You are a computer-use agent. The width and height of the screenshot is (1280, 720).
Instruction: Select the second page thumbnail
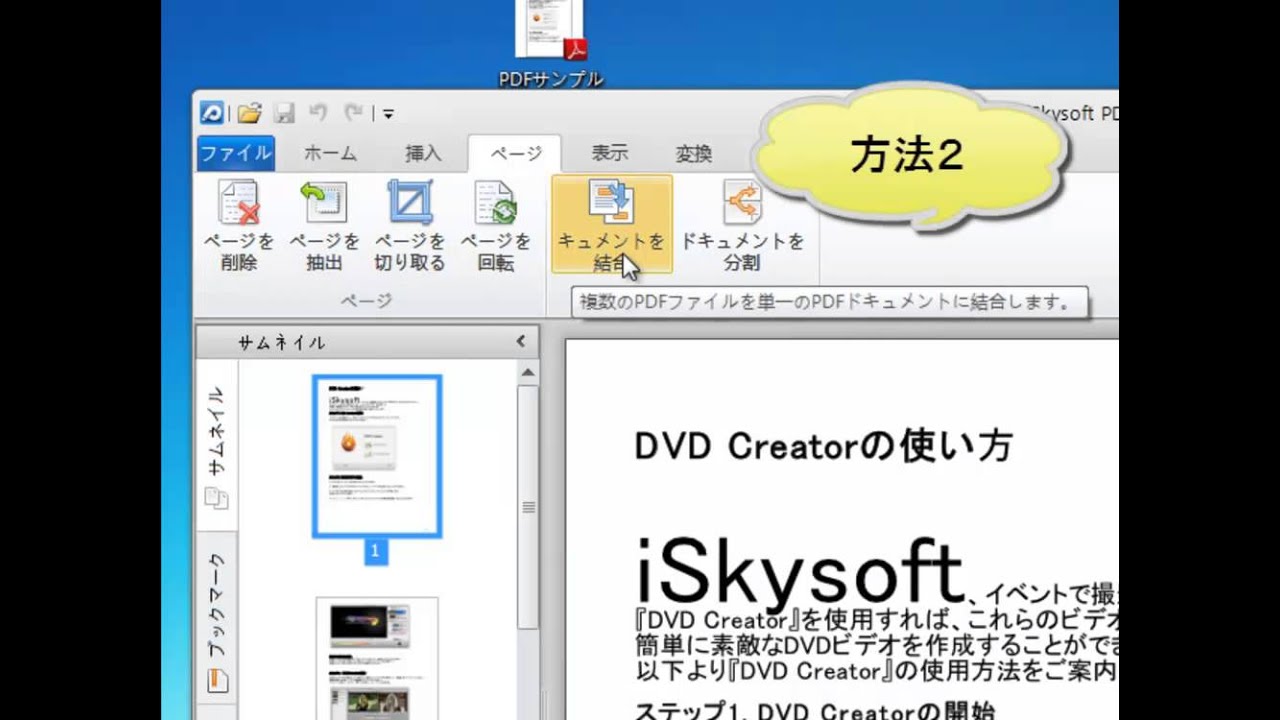coord(377,657)
